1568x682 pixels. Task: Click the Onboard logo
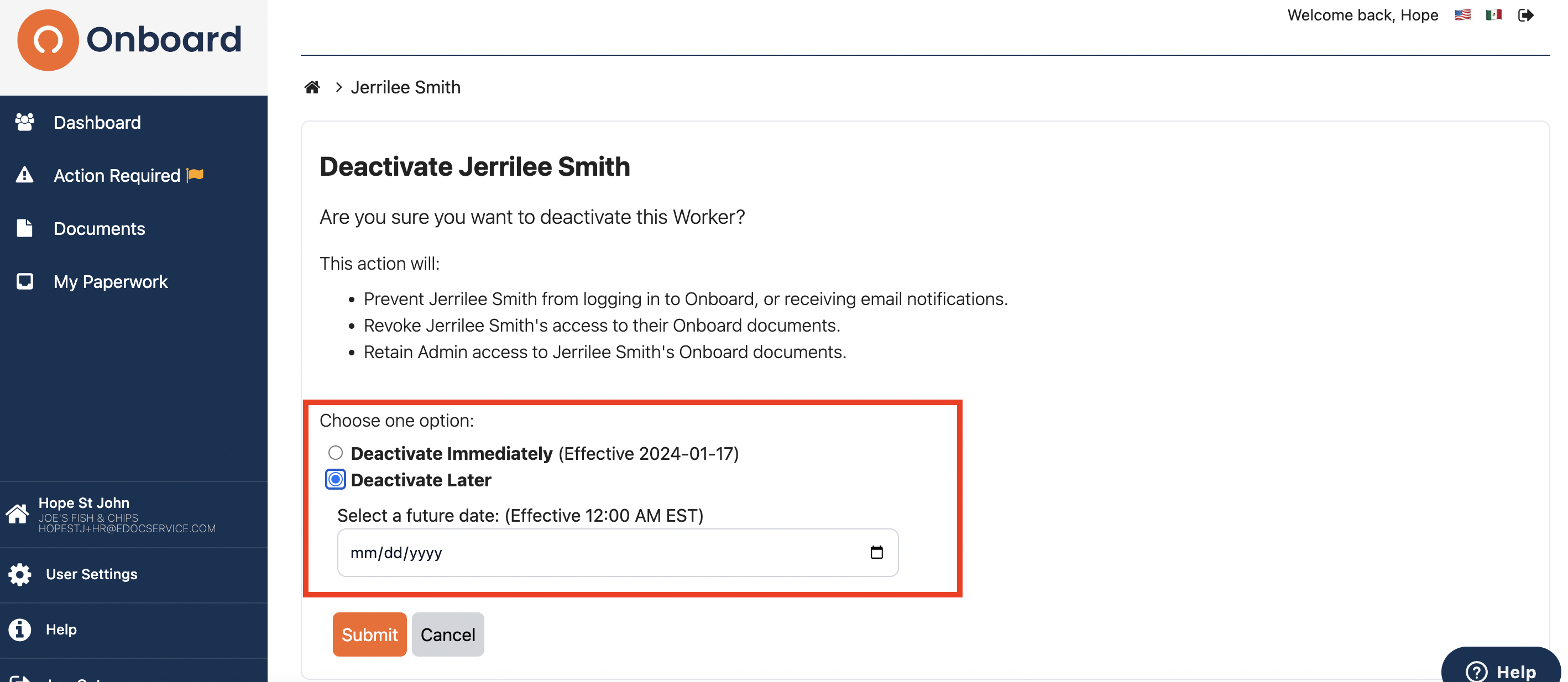coord(129,40)
